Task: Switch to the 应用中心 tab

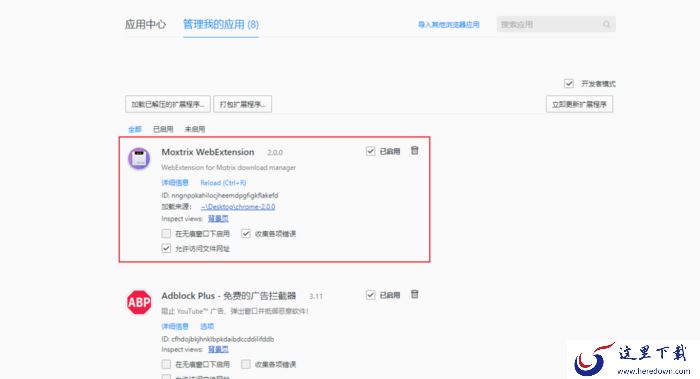Action: click(x=145, y=25)
